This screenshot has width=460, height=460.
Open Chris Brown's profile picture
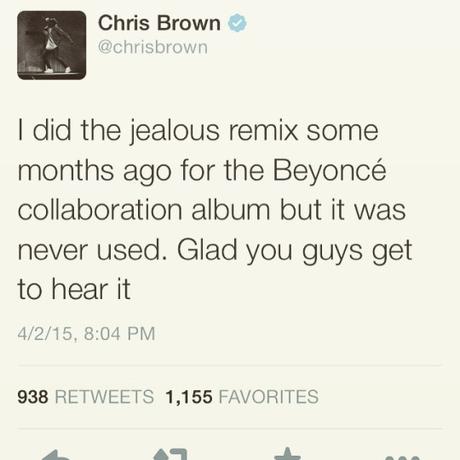coord(52,45)
